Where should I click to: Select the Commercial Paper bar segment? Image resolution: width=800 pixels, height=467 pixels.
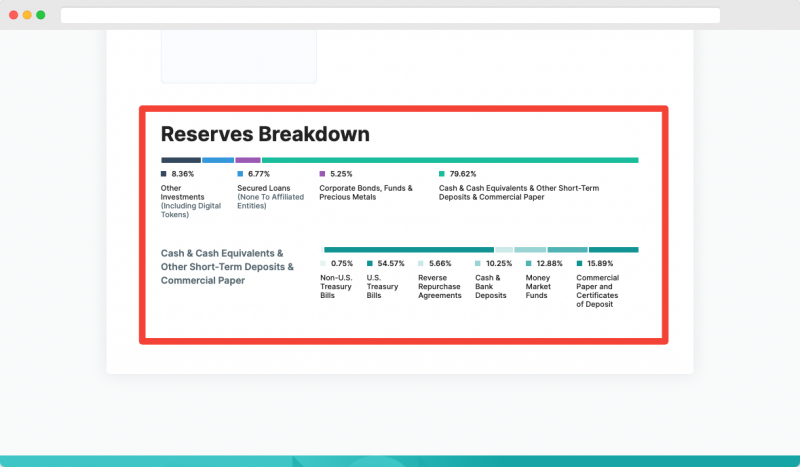pos(614,250)
